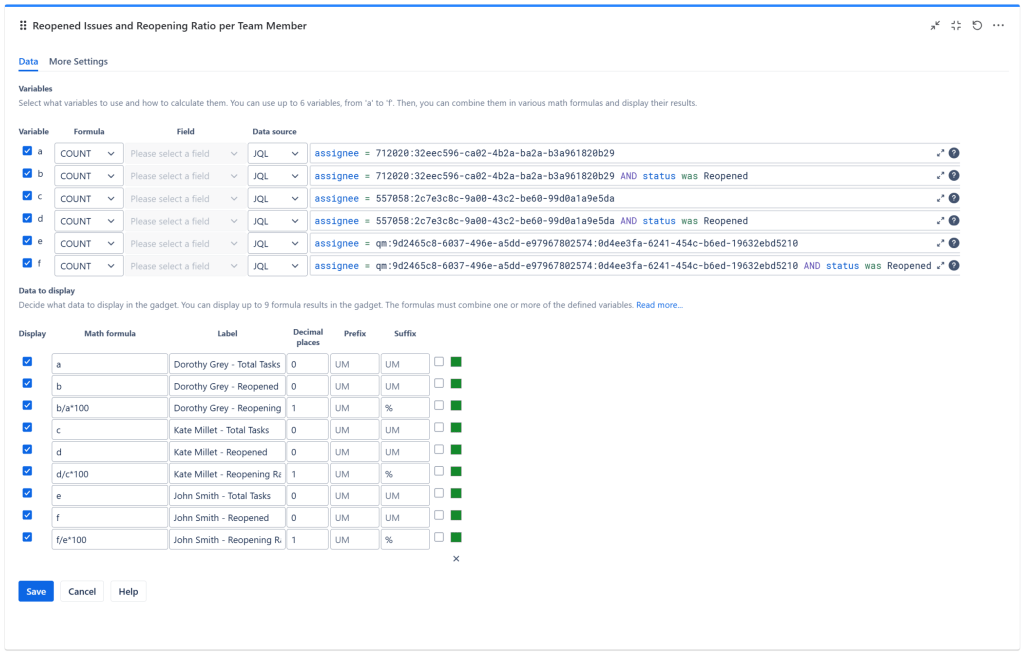Expand the JQL editor for variable f
The width and height of the screenshot is (1024, 654).
(940, 266)
